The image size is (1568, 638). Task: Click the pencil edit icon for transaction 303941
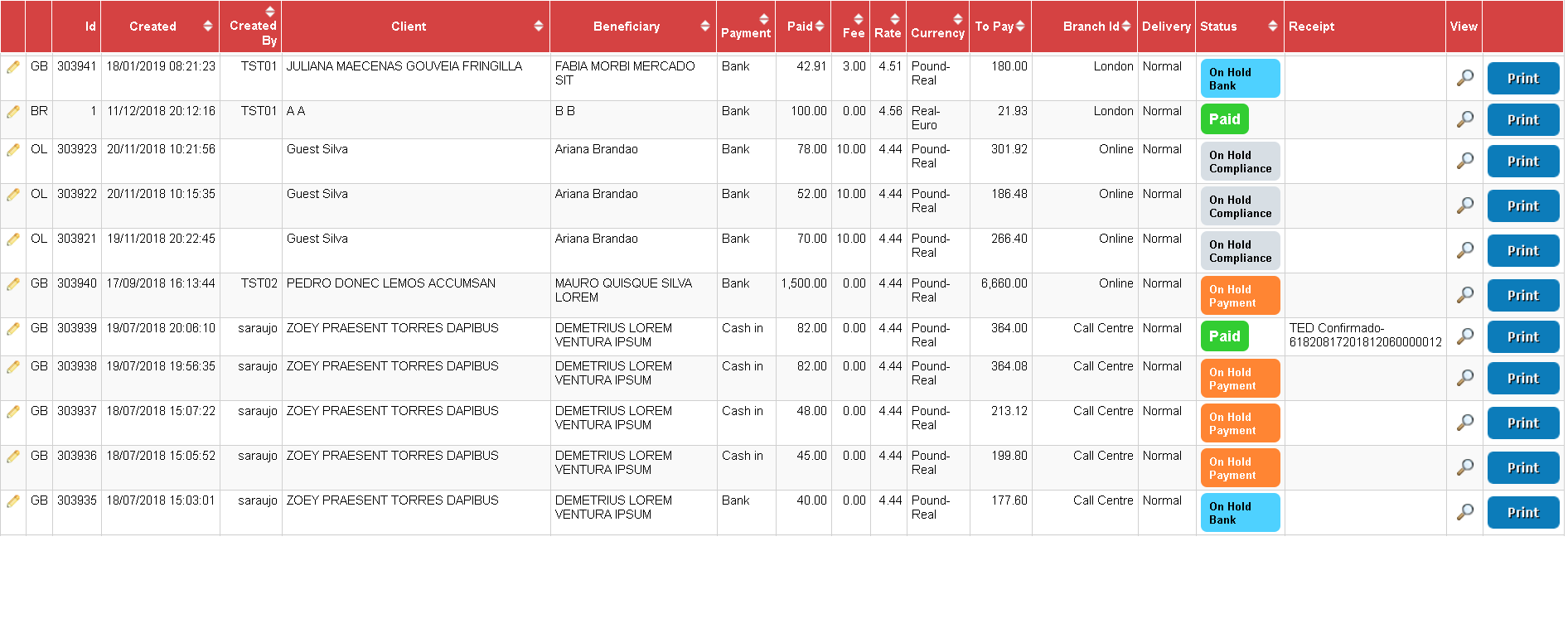[x=13, y=67]
